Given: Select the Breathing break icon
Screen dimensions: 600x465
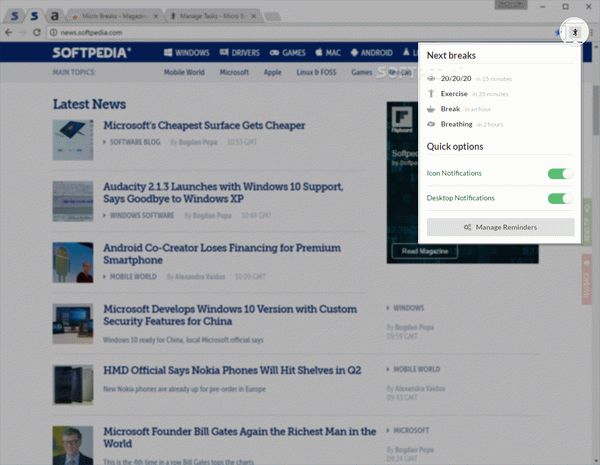Looking at the screenshot, I should tap(431, 124).
